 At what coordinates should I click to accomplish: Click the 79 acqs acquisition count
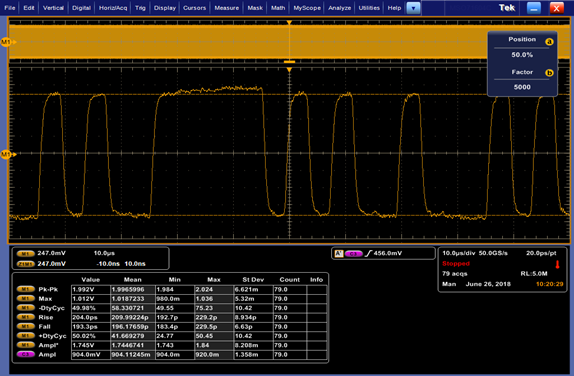[x=455, y=274]
